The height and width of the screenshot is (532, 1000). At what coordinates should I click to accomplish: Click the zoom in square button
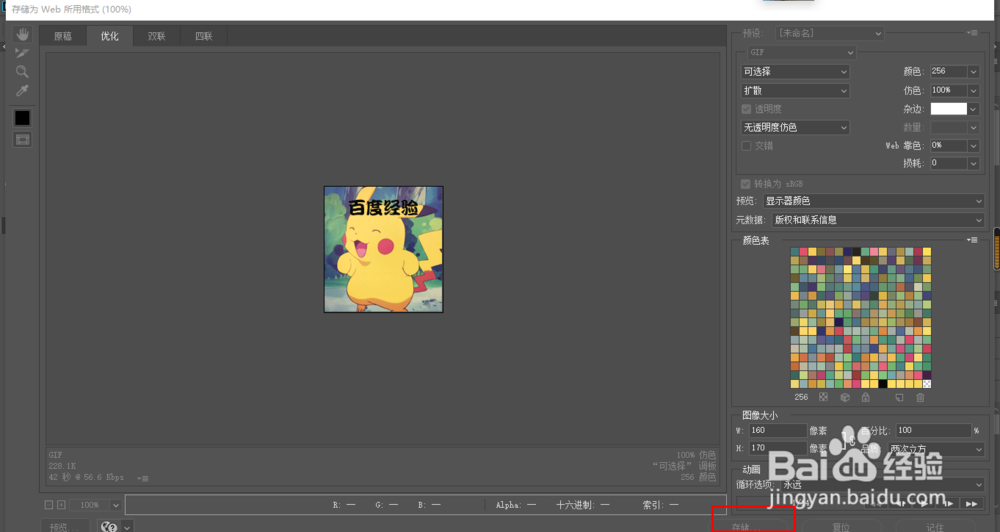61,505
